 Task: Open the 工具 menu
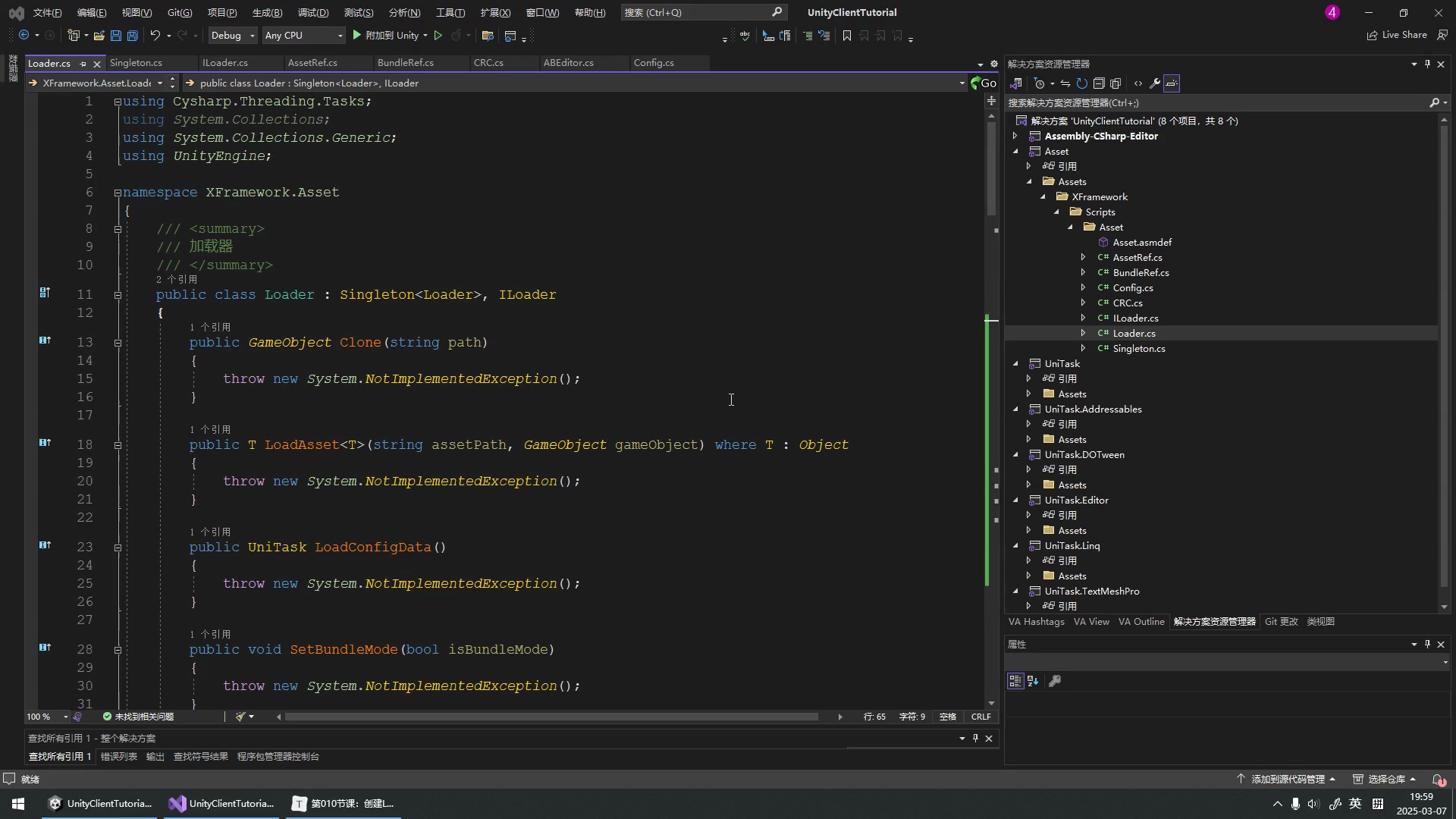pos(449,13)
